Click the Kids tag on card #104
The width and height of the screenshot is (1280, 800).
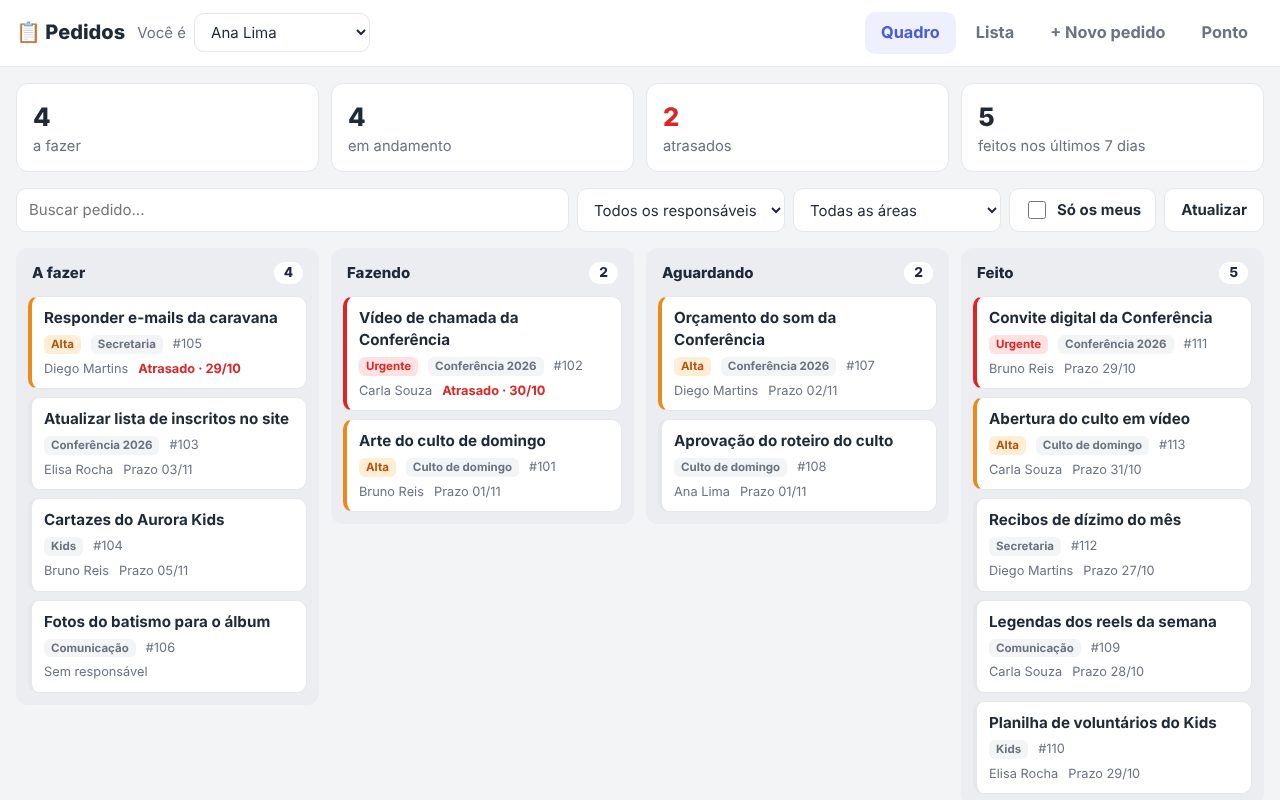click(x=64, y=546)
